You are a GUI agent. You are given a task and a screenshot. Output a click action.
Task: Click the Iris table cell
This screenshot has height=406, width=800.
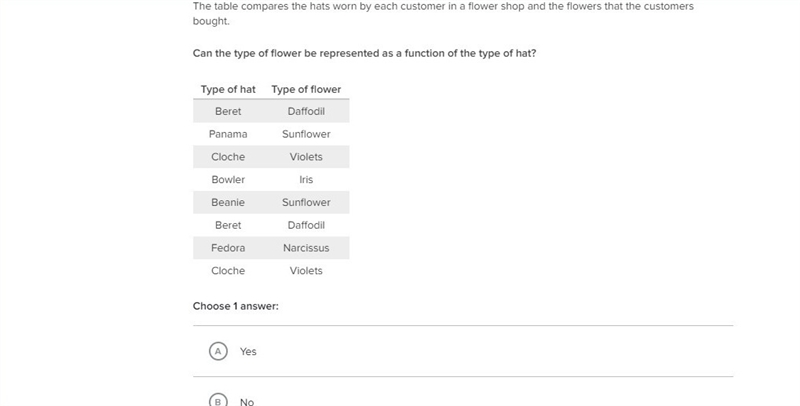pos(306,180)
